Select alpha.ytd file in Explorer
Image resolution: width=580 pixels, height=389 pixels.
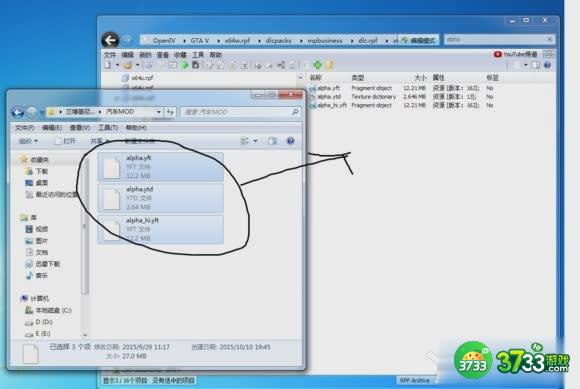[161, 198]
